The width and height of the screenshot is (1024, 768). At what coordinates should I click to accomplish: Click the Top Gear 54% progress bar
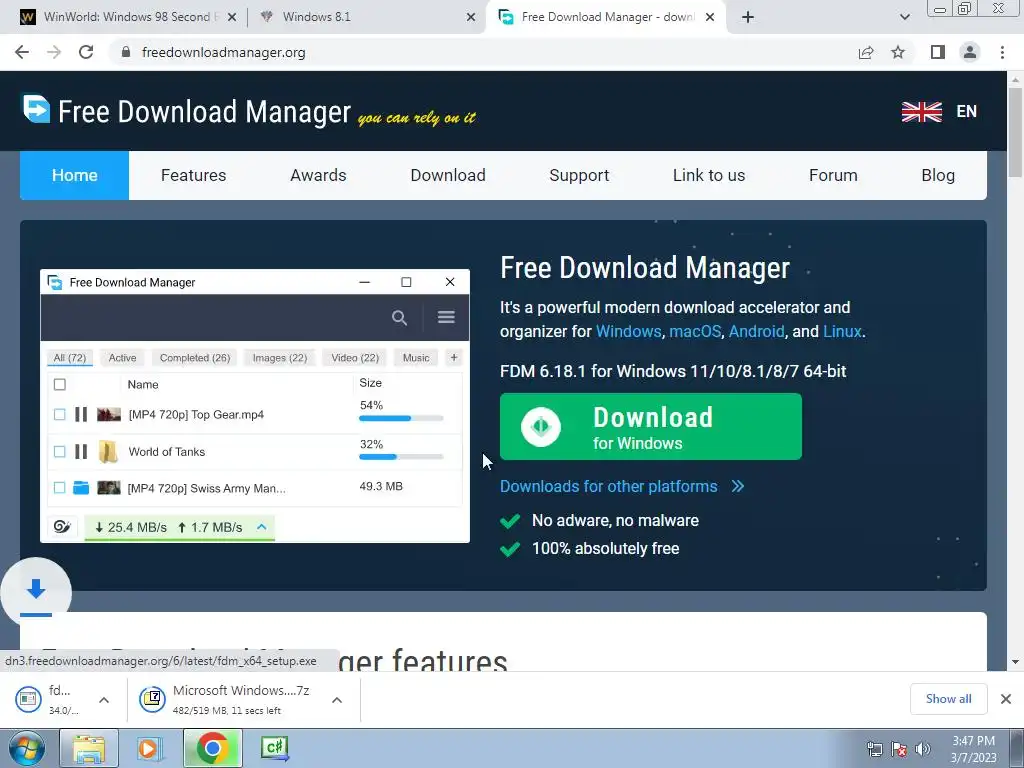click(401, 418)
